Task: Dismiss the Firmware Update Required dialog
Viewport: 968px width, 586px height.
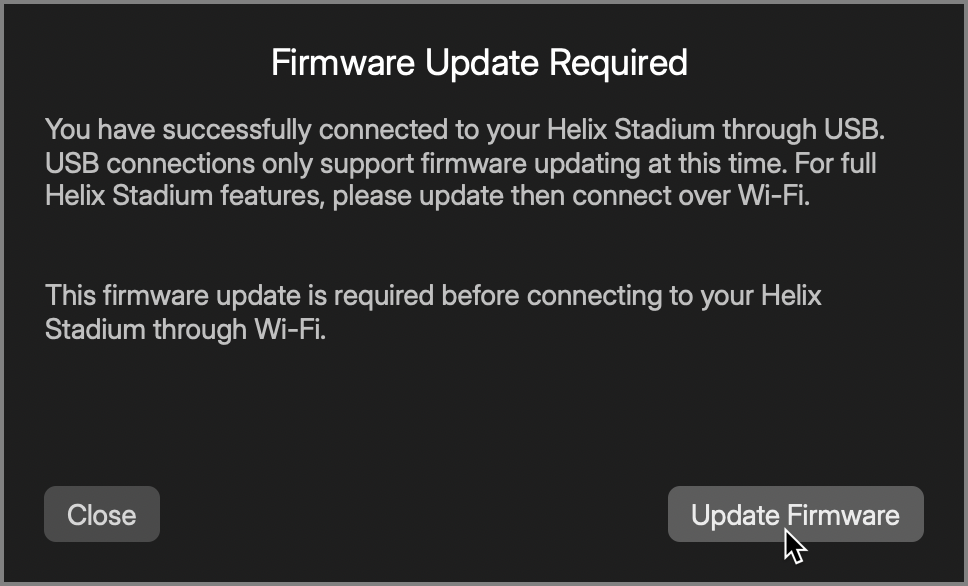Action: [x=101, y=514]
